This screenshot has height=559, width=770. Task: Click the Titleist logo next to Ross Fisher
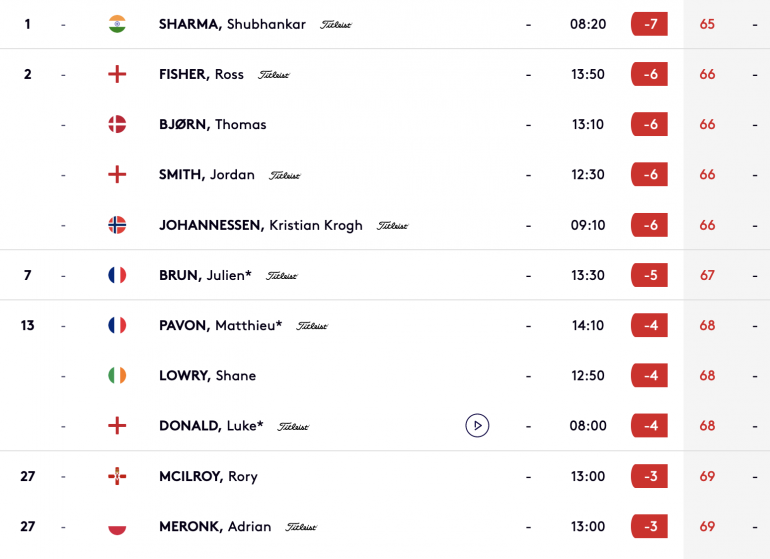[274, 75]
